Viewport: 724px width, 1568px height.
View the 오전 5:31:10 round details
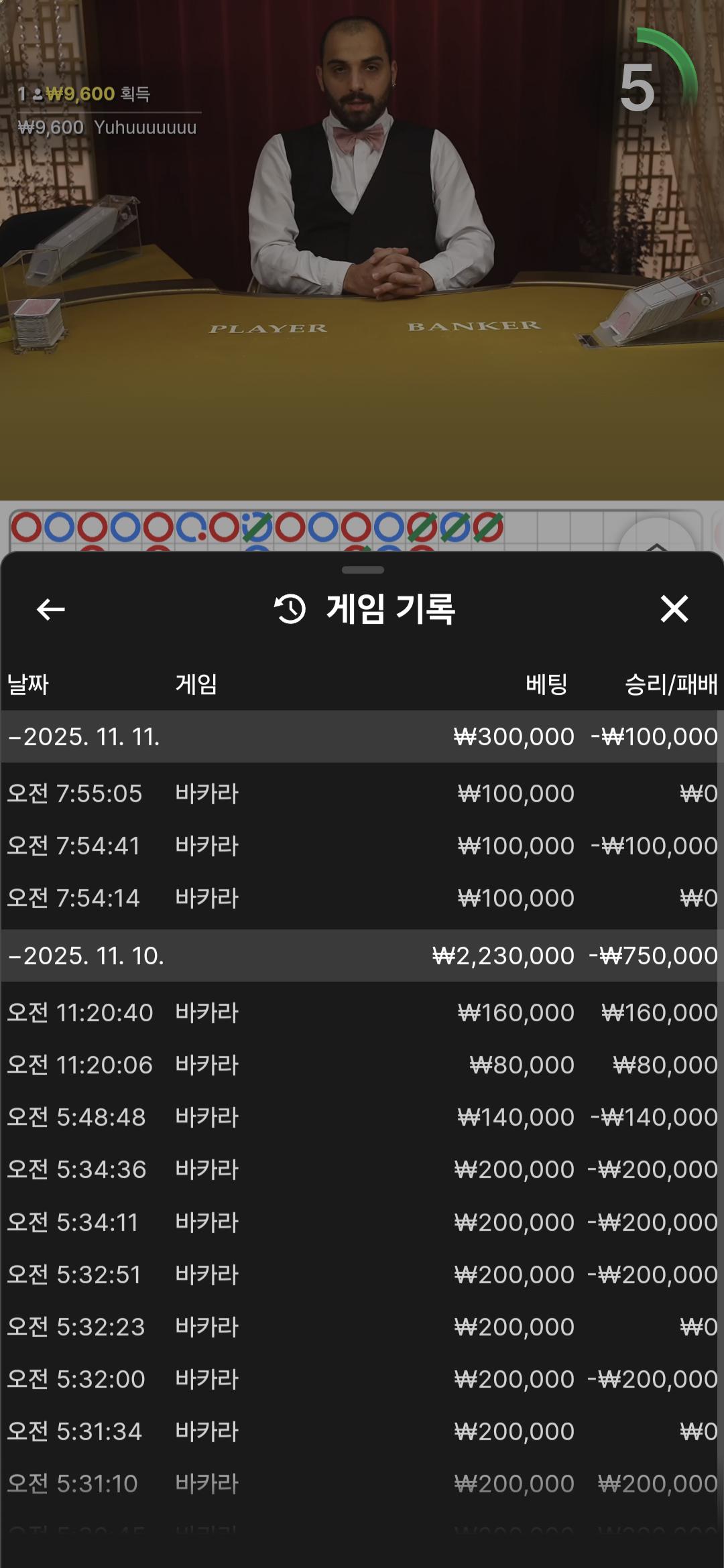point(362,1484)
